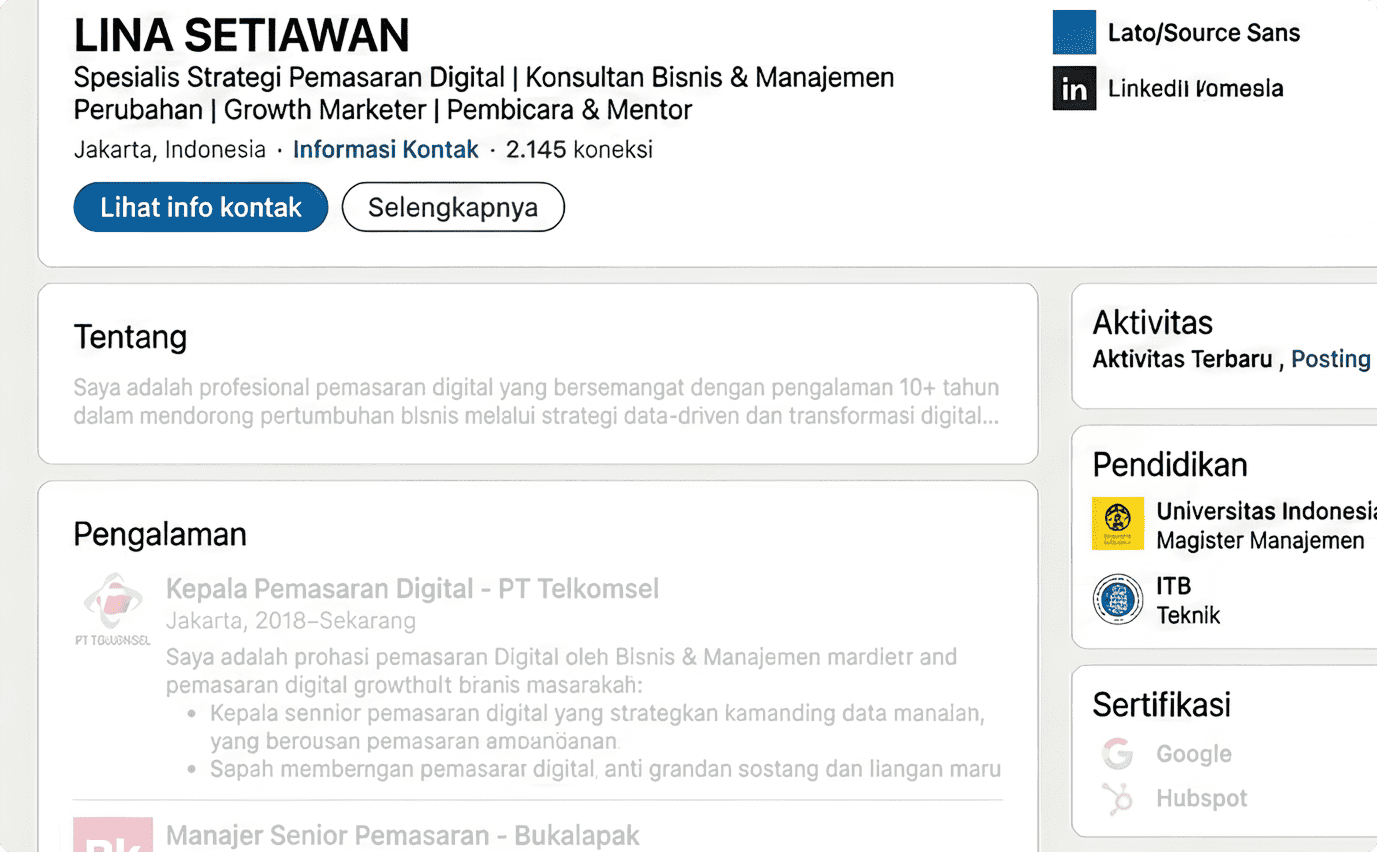1377x852 pixels.
Task: Expand the Pengalaman section details
Action: [x=159, y=535]
